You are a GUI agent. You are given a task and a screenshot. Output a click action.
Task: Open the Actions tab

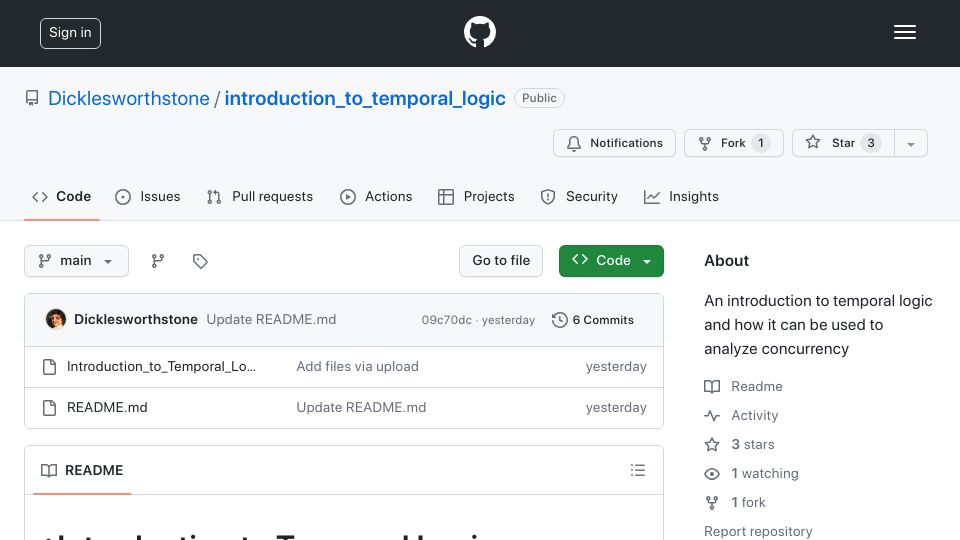[x=376, y=197]
